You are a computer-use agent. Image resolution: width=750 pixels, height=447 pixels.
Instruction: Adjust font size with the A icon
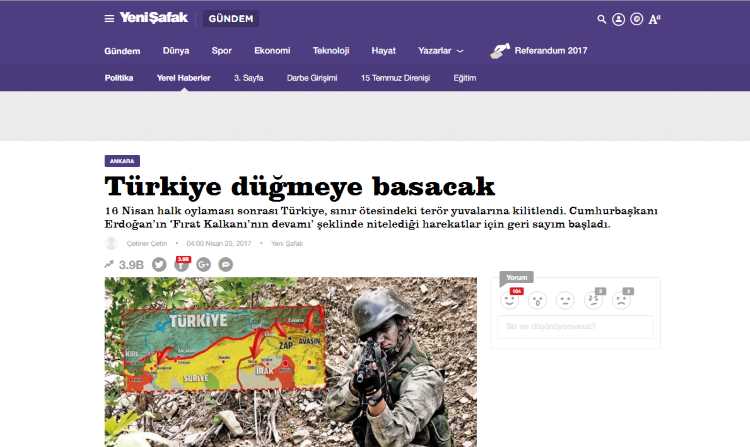[x=653, y=18]
